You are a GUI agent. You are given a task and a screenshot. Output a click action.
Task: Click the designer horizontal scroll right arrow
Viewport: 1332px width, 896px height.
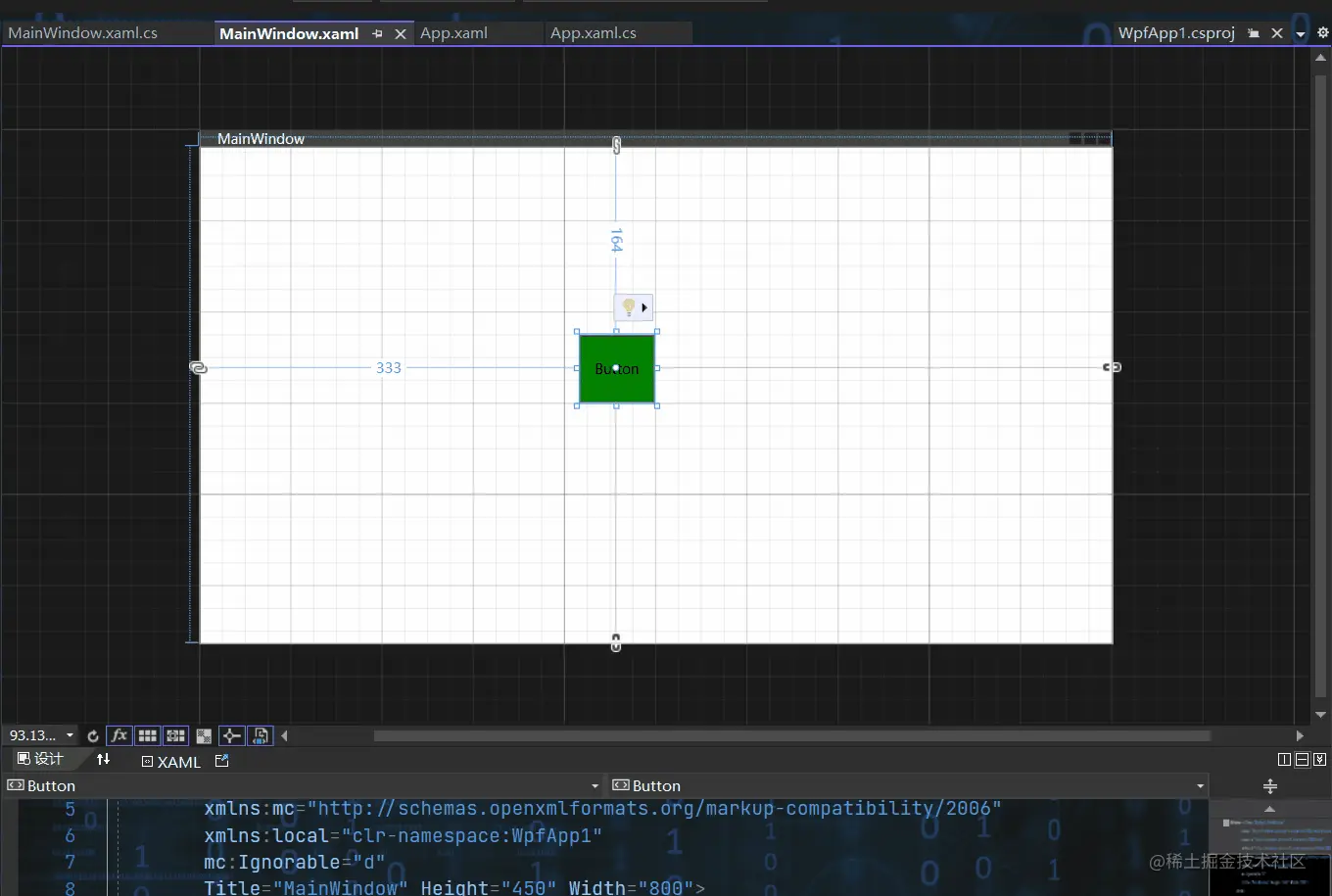click(x=1300, y=735)
